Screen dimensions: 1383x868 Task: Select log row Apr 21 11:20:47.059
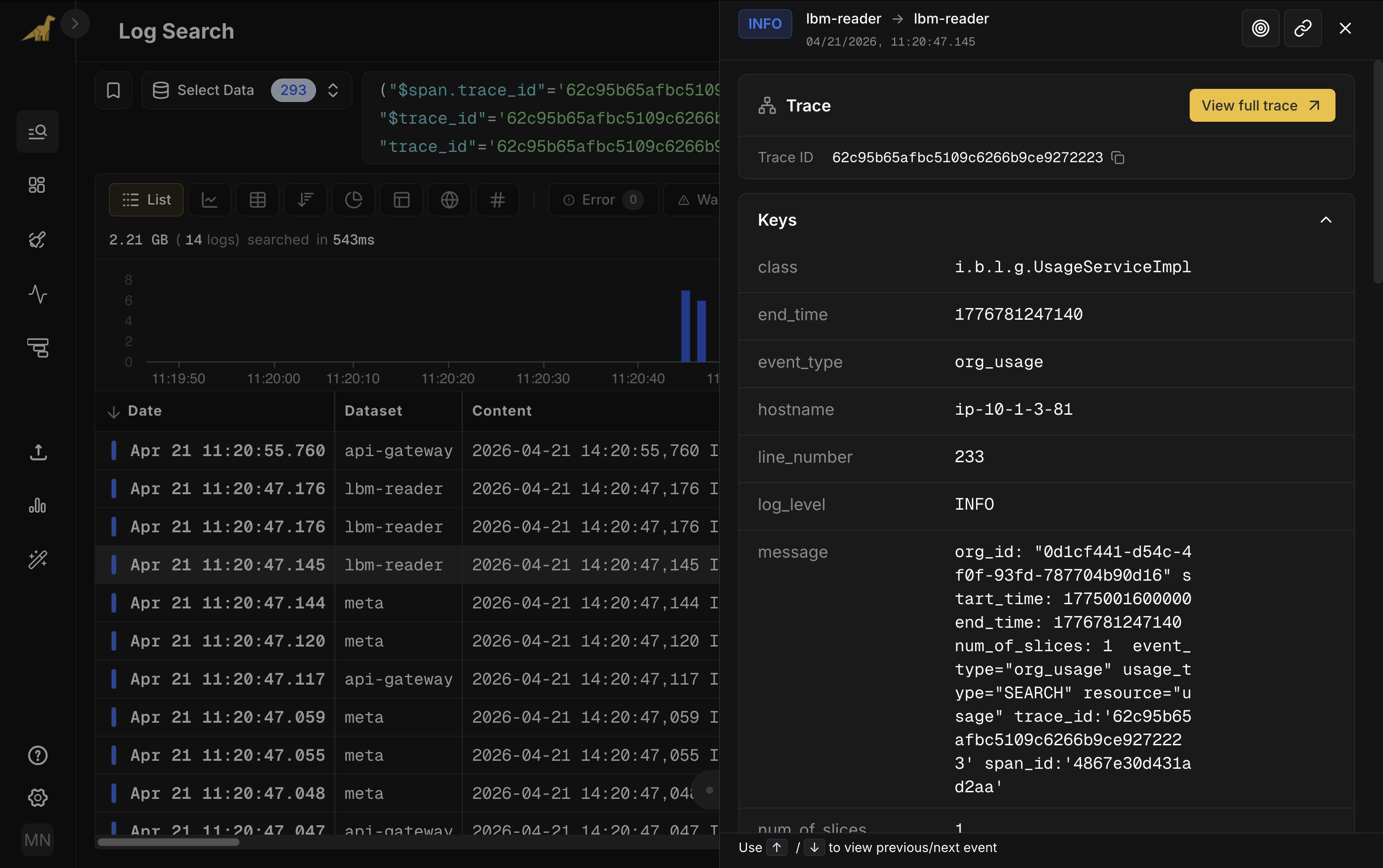[x=407, y=717]
